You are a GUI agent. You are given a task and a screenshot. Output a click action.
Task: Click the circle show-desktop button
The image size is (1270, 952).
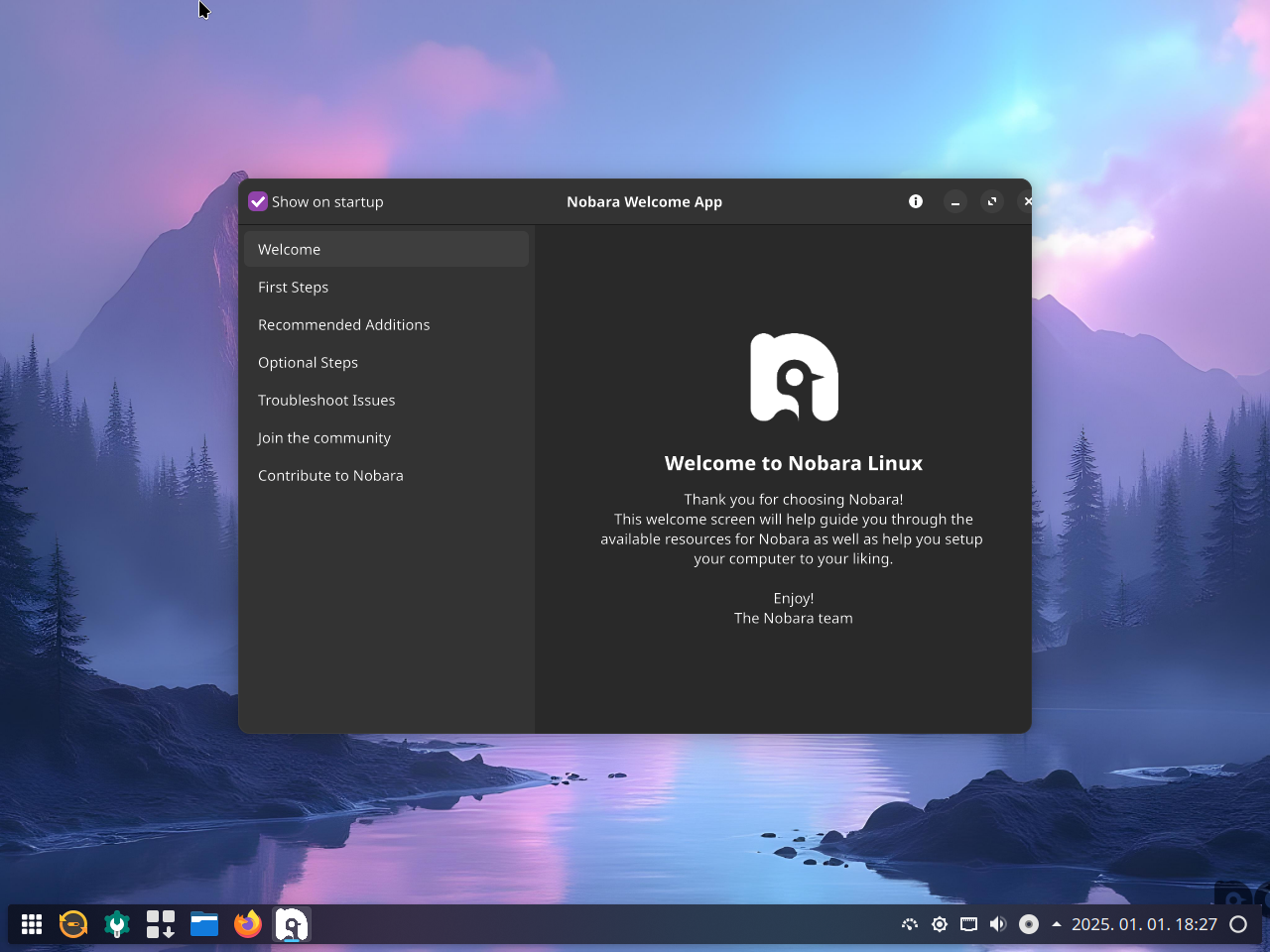(x=1238, y=924)
